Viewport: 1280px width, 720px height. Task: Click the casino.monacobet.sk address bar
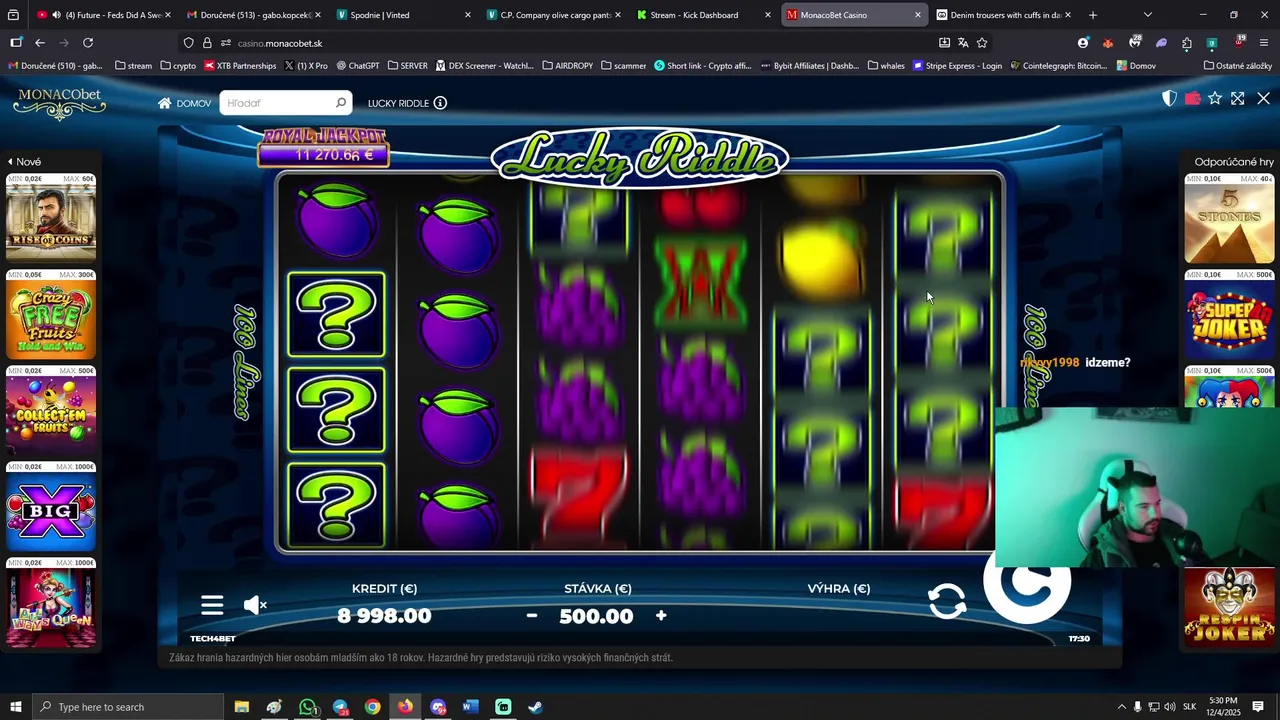pos(560,43)
